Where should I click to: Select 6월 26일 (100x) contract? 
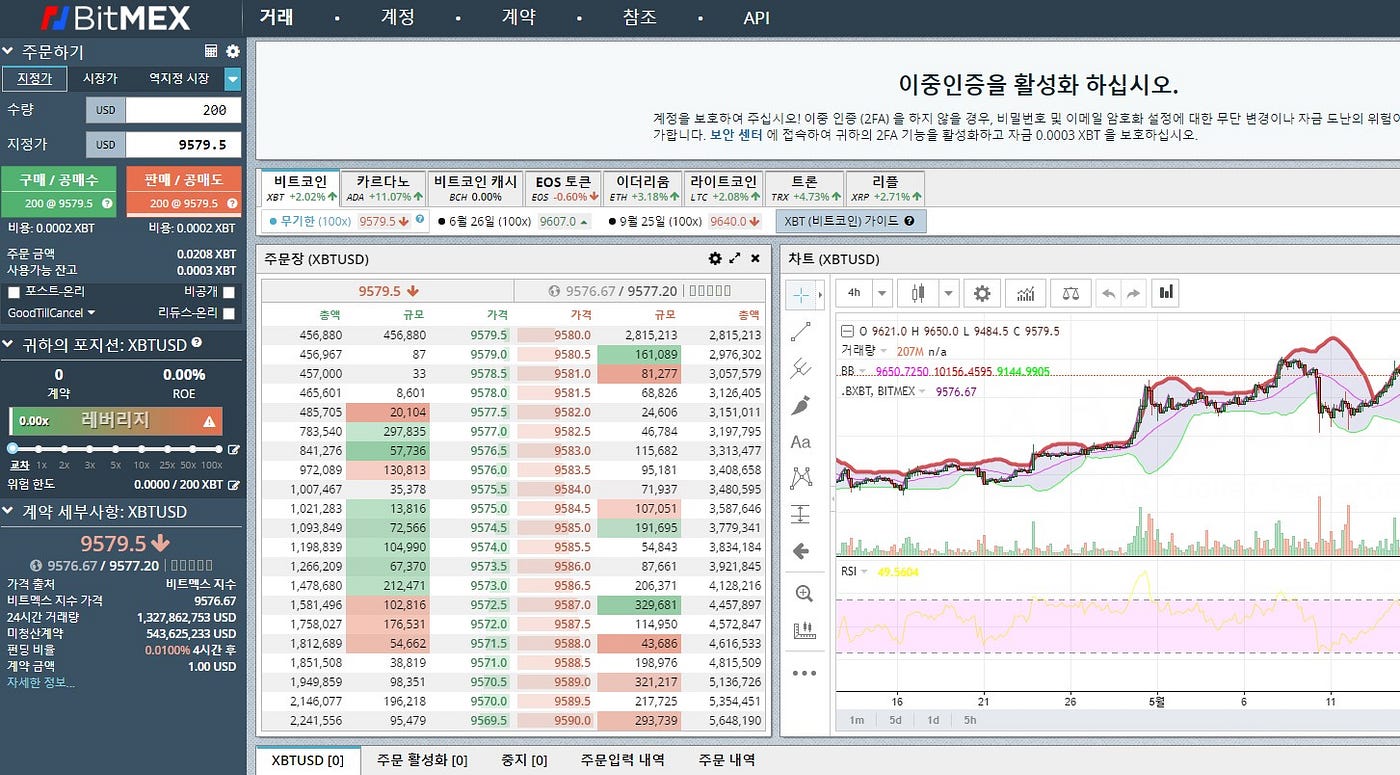pos(485,221)
